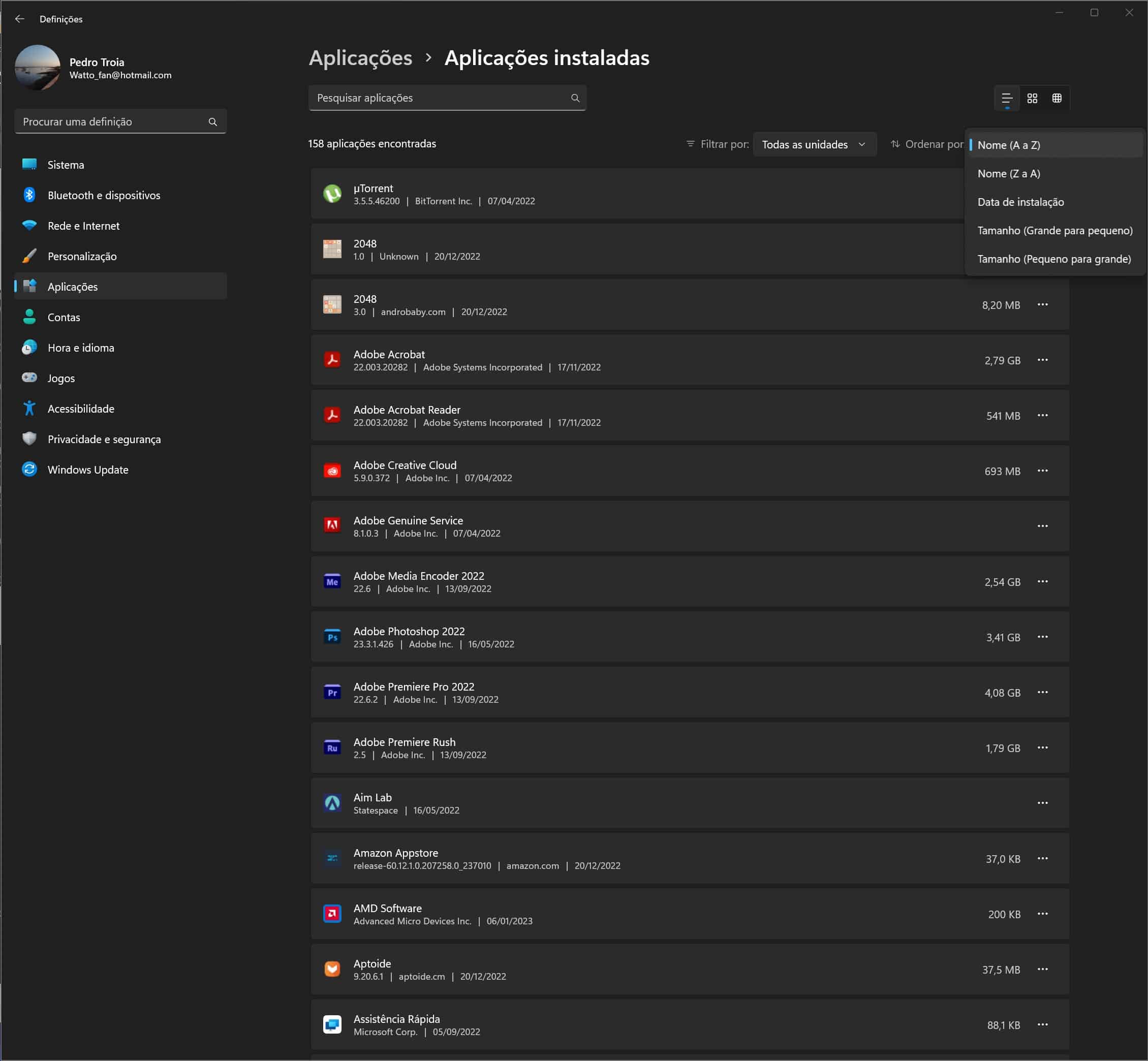This screenshot has height=1061, width=1148.
Task: Click the Bluetooth e dispositivos sidebar item
Action: coord(103,195)
